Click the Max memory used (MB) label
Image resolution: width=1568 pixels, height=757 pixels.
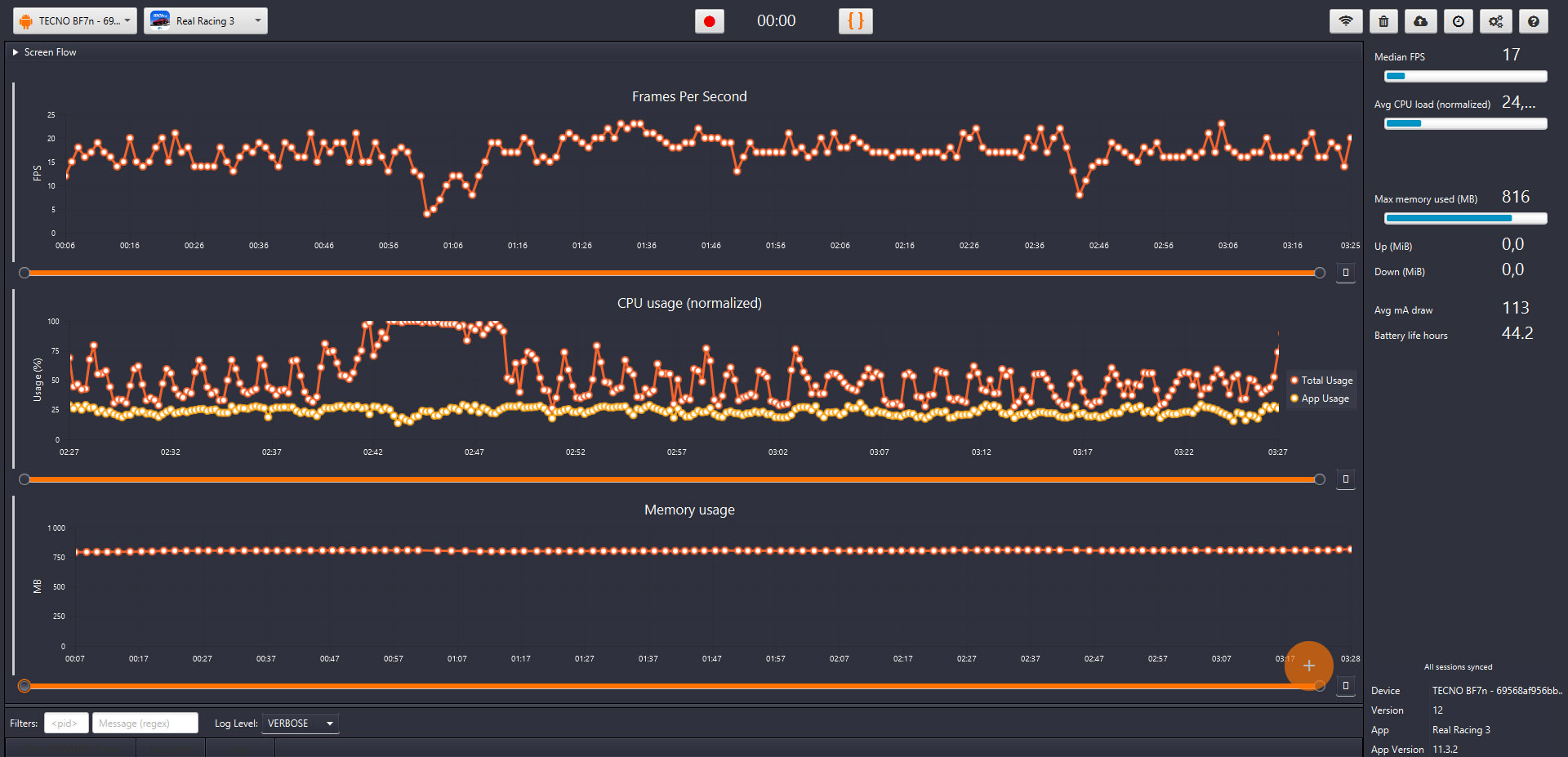(1426, 199)
